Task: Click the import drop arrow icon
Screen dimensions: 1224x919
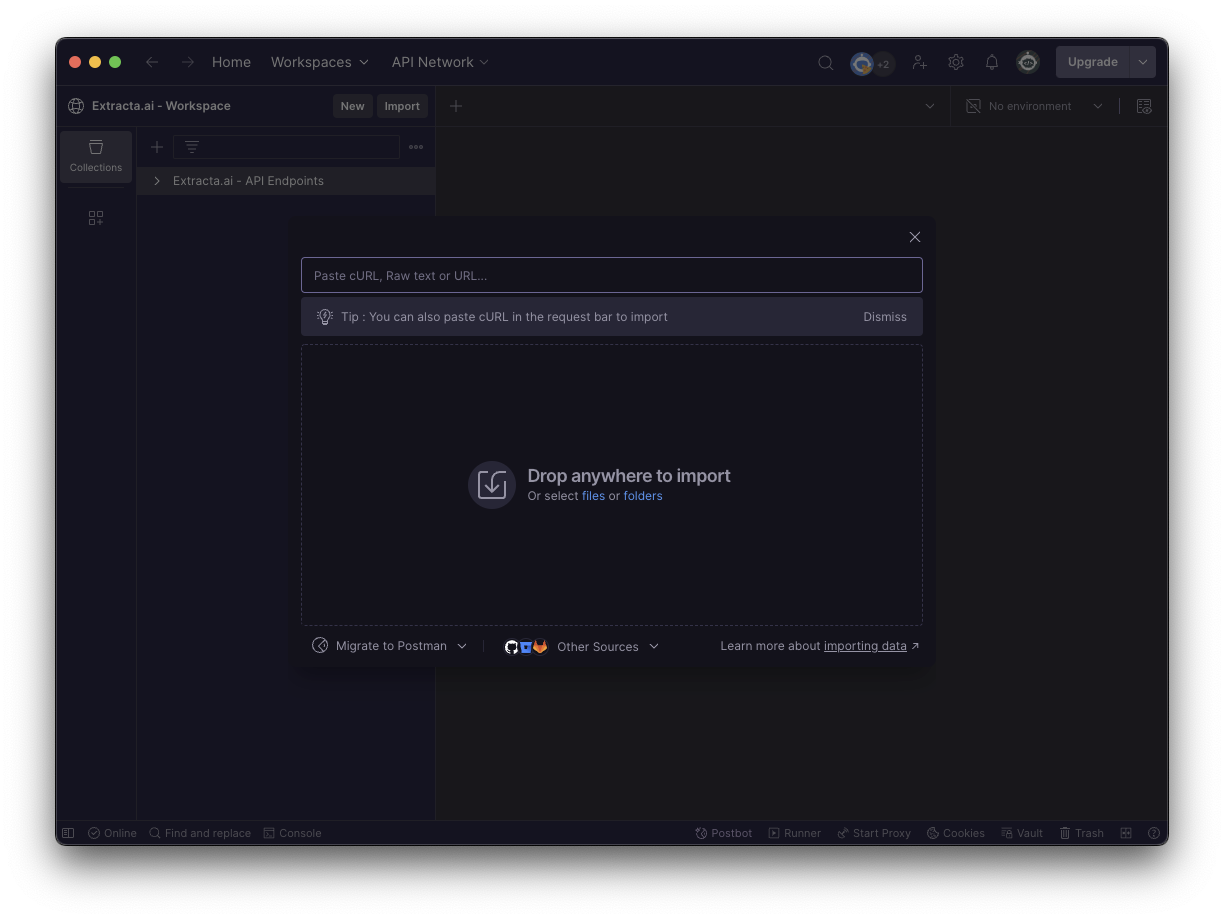Action: (x=492, y=485)
